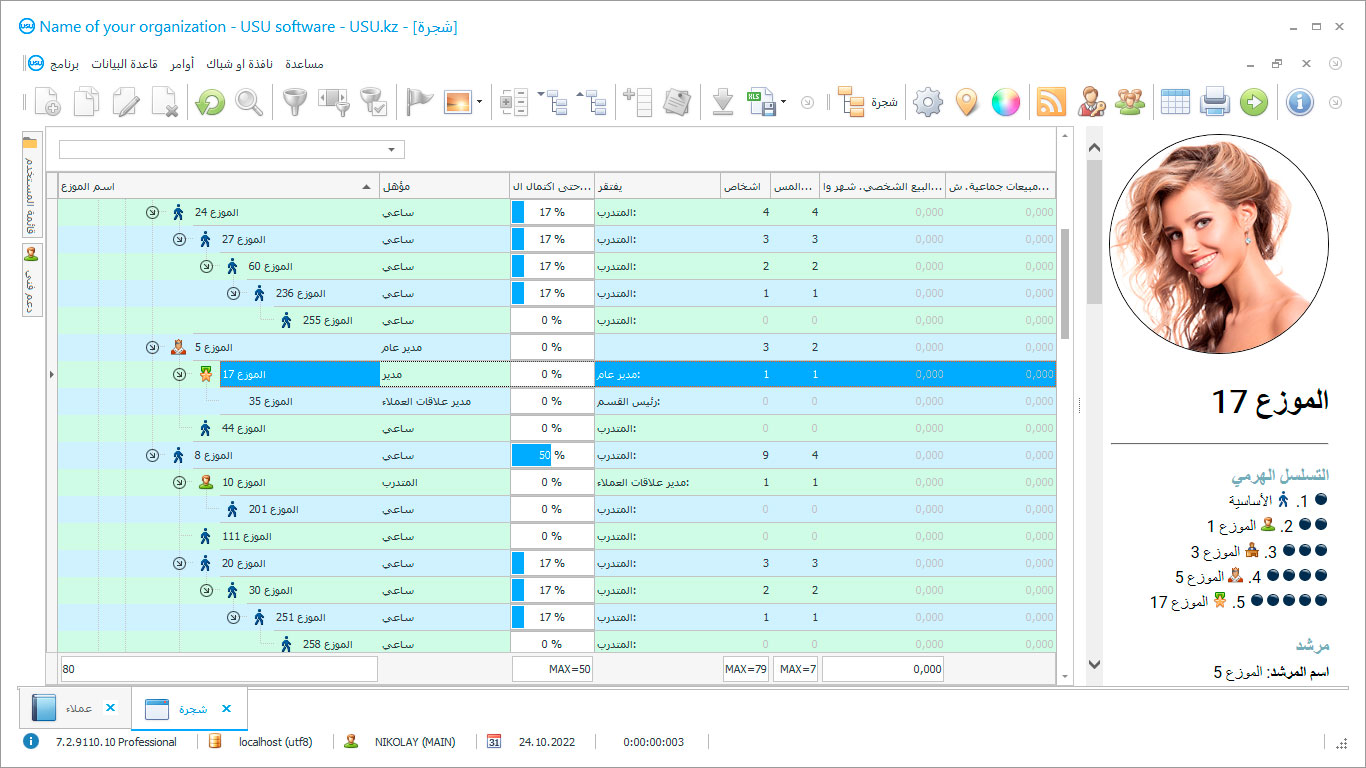The image size is (1366, 768).
Task: Open the مساعدة menu
Action: (x=304, y=64)
